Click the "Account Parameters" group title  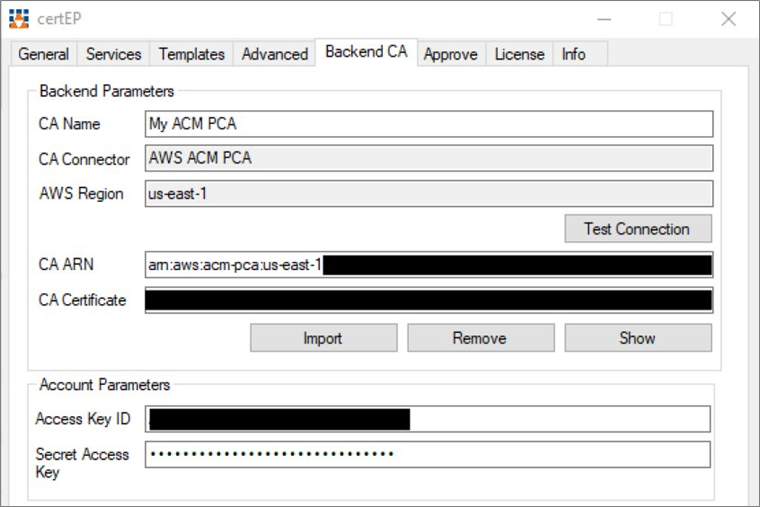[x=105, y=385]
